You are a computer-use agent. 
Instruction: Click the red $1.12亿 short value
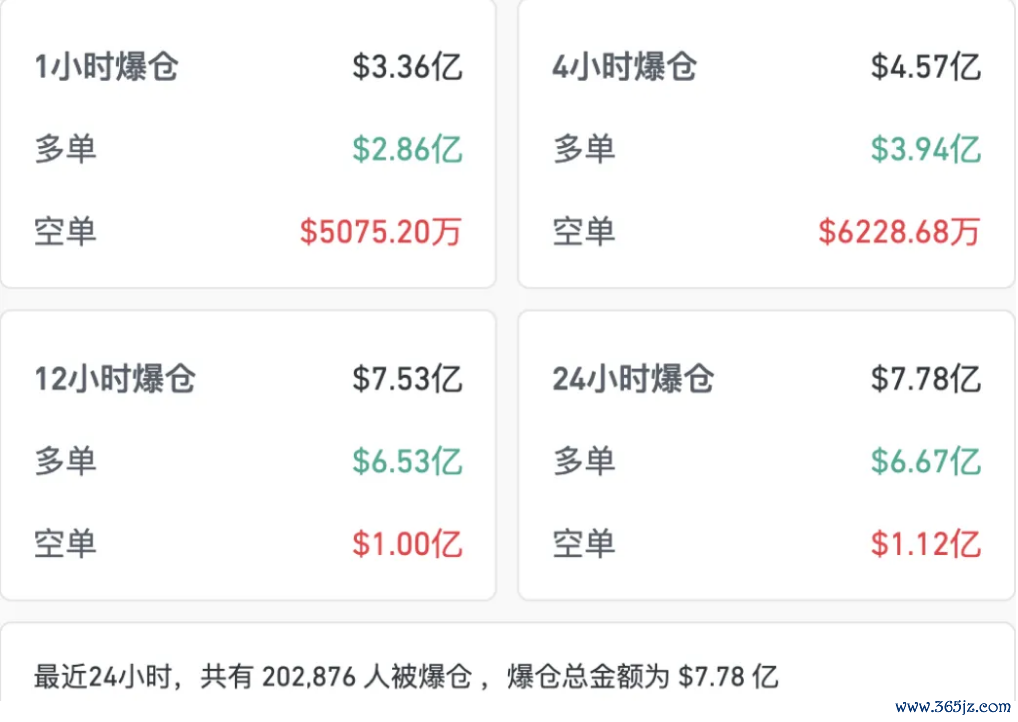(926, 544)
